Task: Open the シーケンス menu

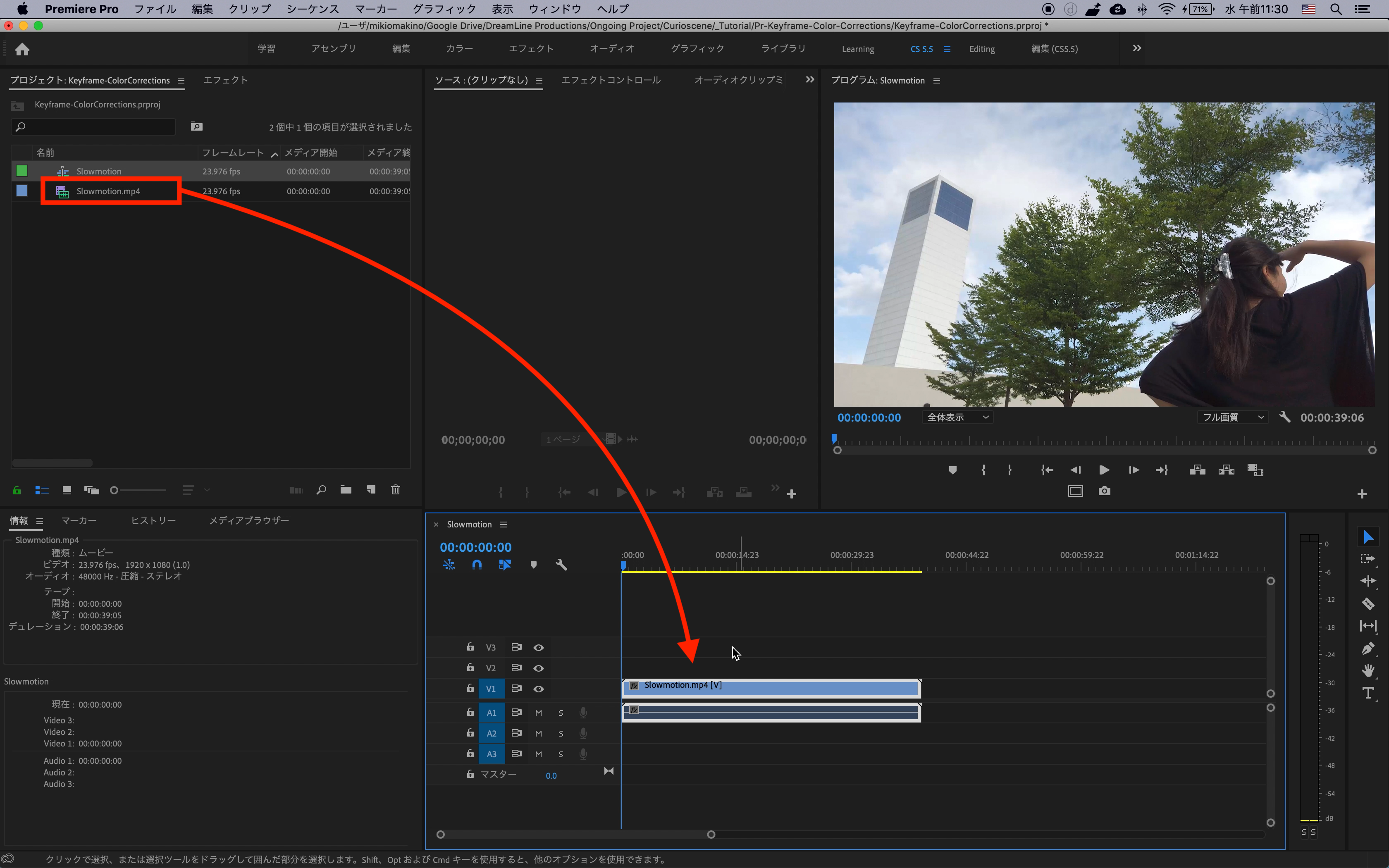Action: click(312, 9)
